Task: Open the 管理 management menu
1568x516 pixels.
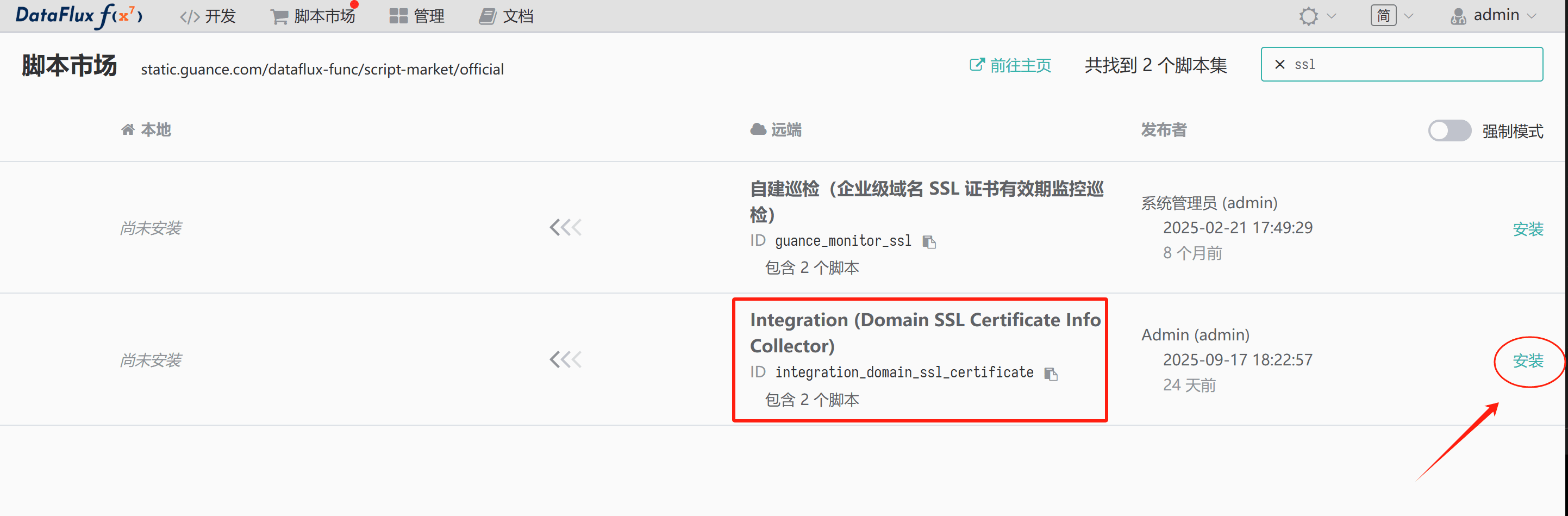Action: click(x=417, y=16)
